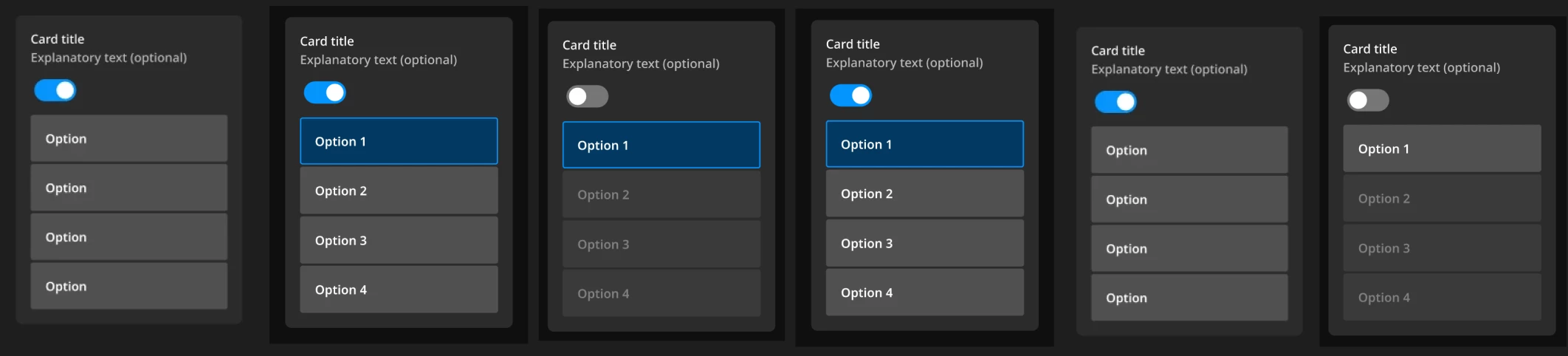1568x356 pixels.
Task: Select Option 2 in the second card
Action: (x=399, y=191)
